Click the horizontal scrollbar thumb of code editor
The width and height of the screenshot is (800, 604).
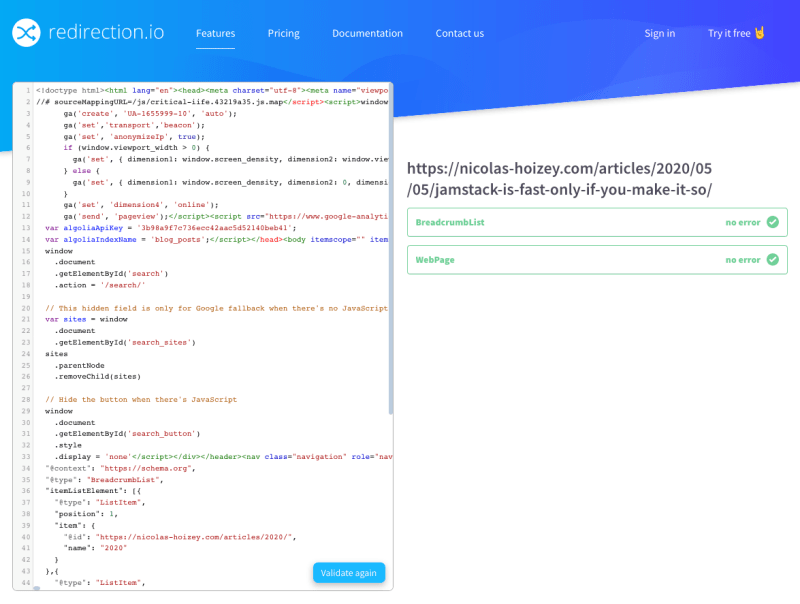pos(37,588)
